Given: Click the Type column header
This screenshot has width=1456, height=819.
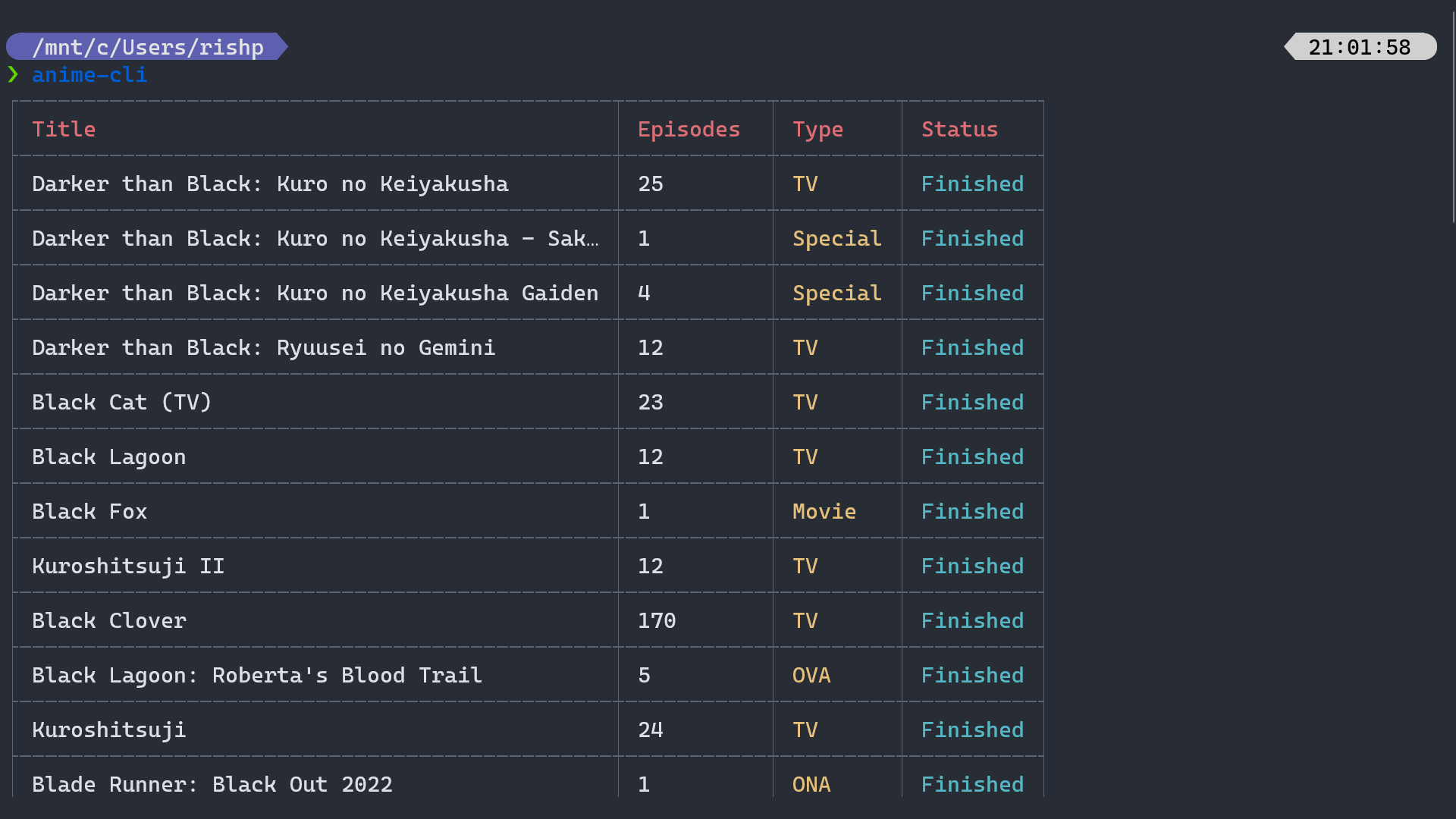Looking at the screenshot, I should coord(817,130).
